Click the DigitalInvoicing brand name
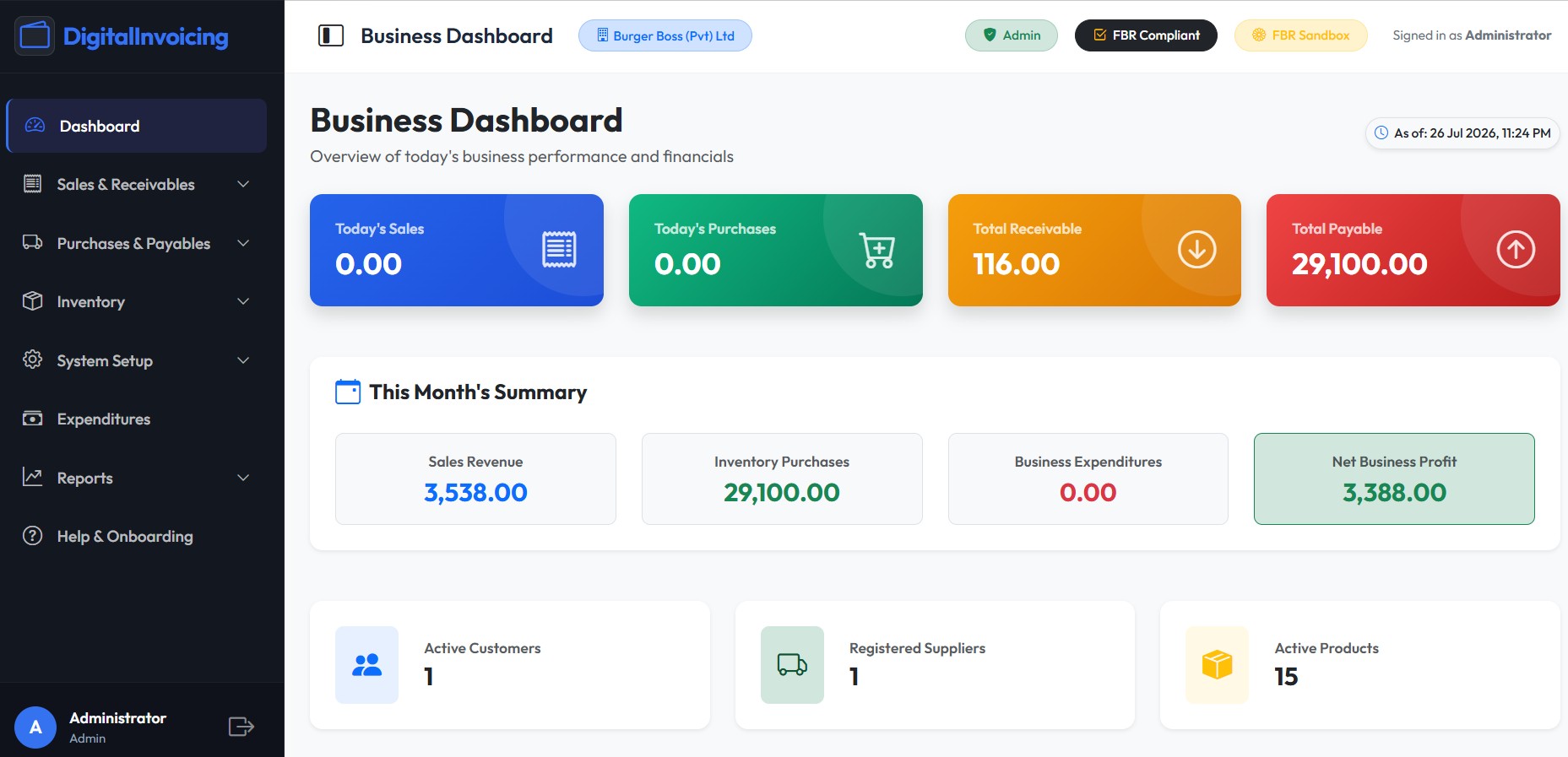The image size is (1568, 757). [x=145, y=36]
